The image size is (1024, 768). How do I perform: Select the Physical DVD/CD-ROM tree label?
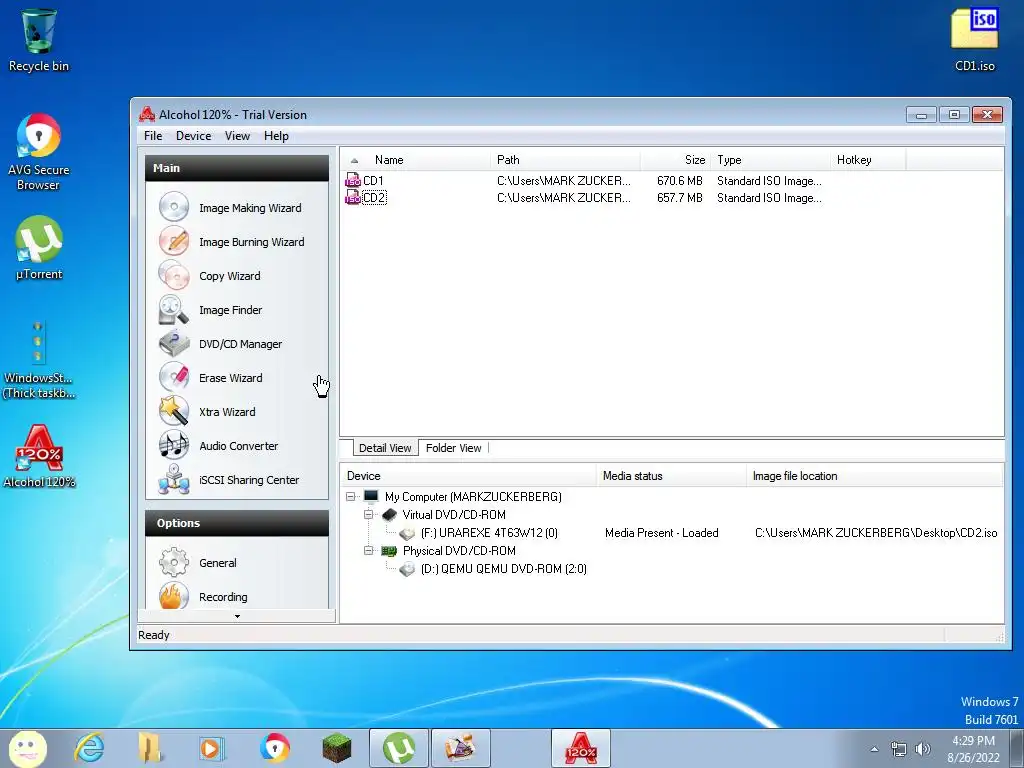(x=459, y=551)
